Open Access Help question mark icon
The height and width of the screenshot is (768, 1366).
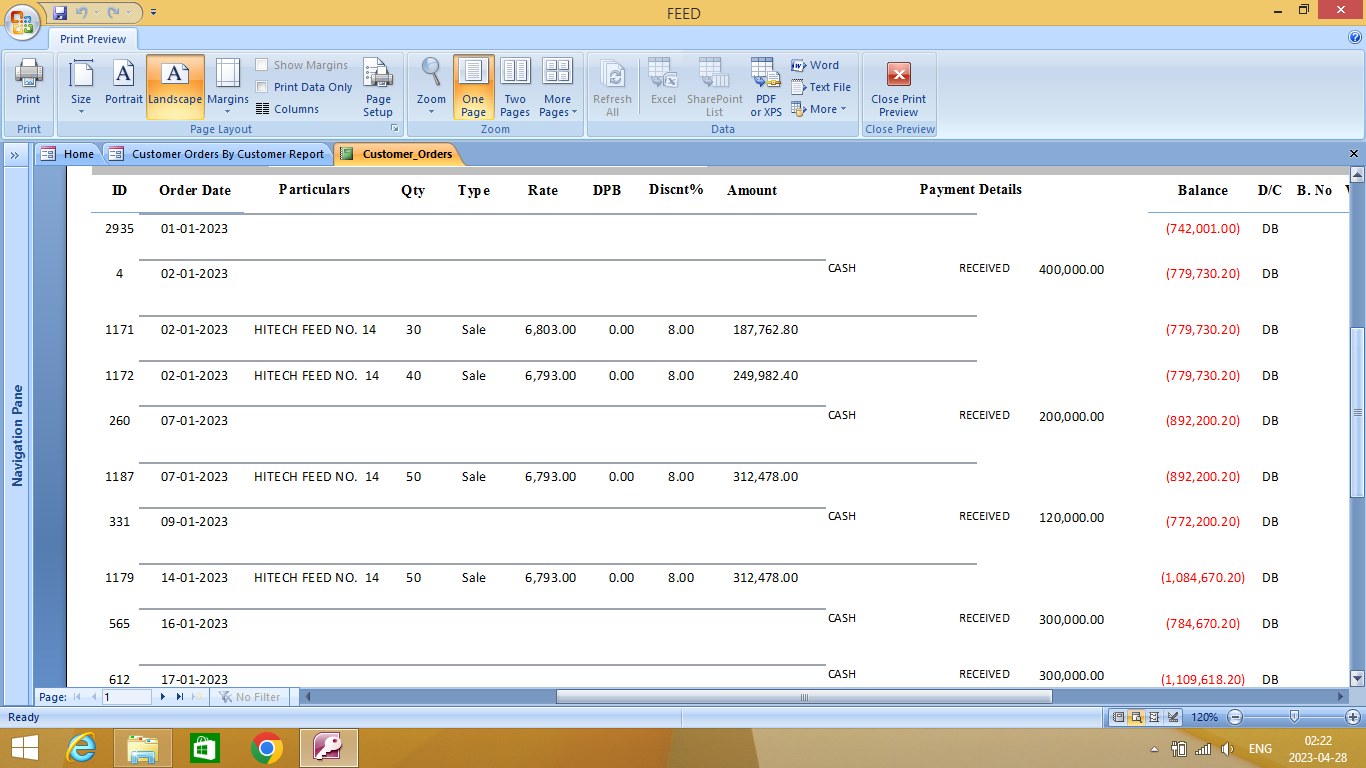[x=1355, y=38]
